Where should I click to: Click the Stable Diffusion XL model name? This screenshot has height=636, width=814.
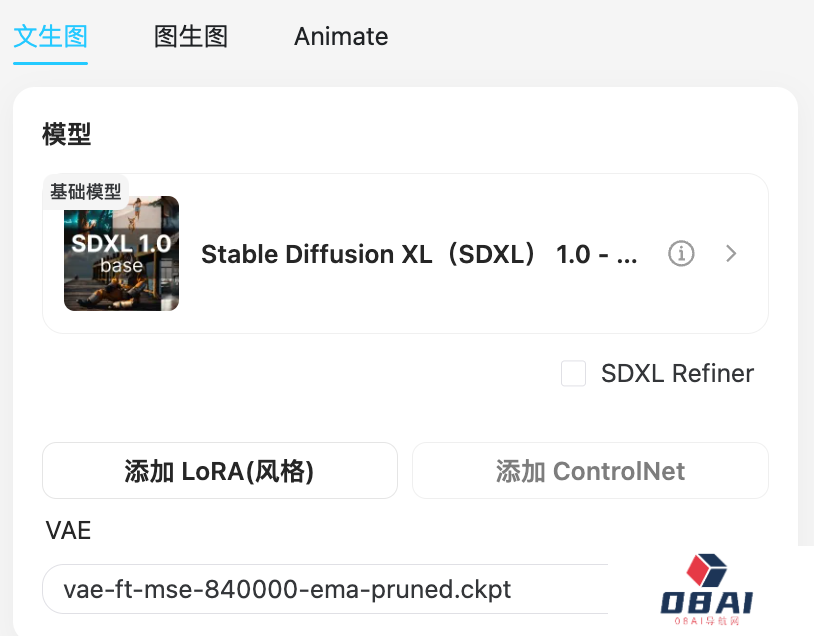[419, 254]
